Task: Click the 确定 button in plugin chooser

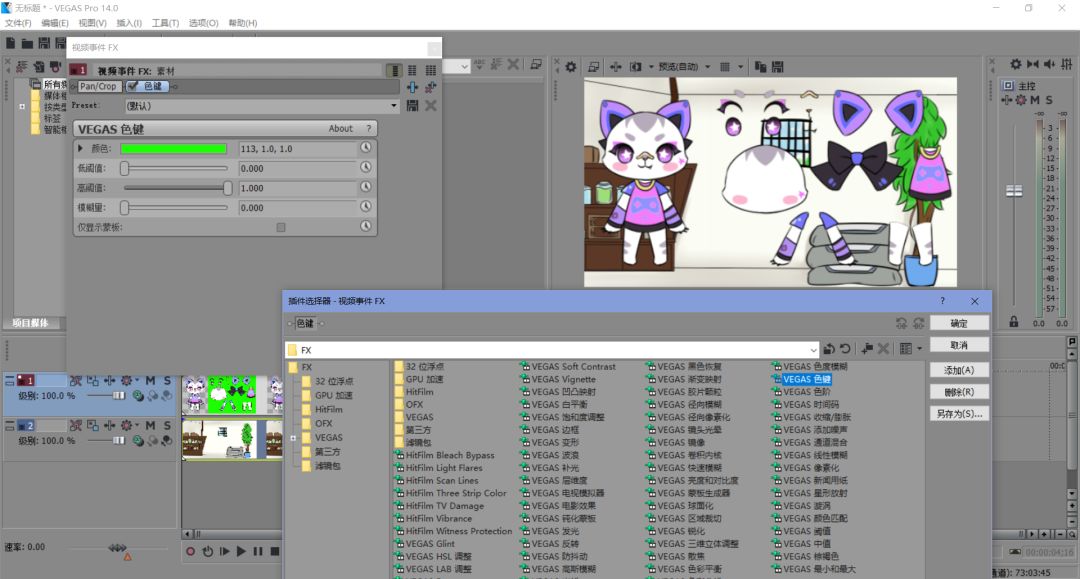Action: tap(959, 323)
